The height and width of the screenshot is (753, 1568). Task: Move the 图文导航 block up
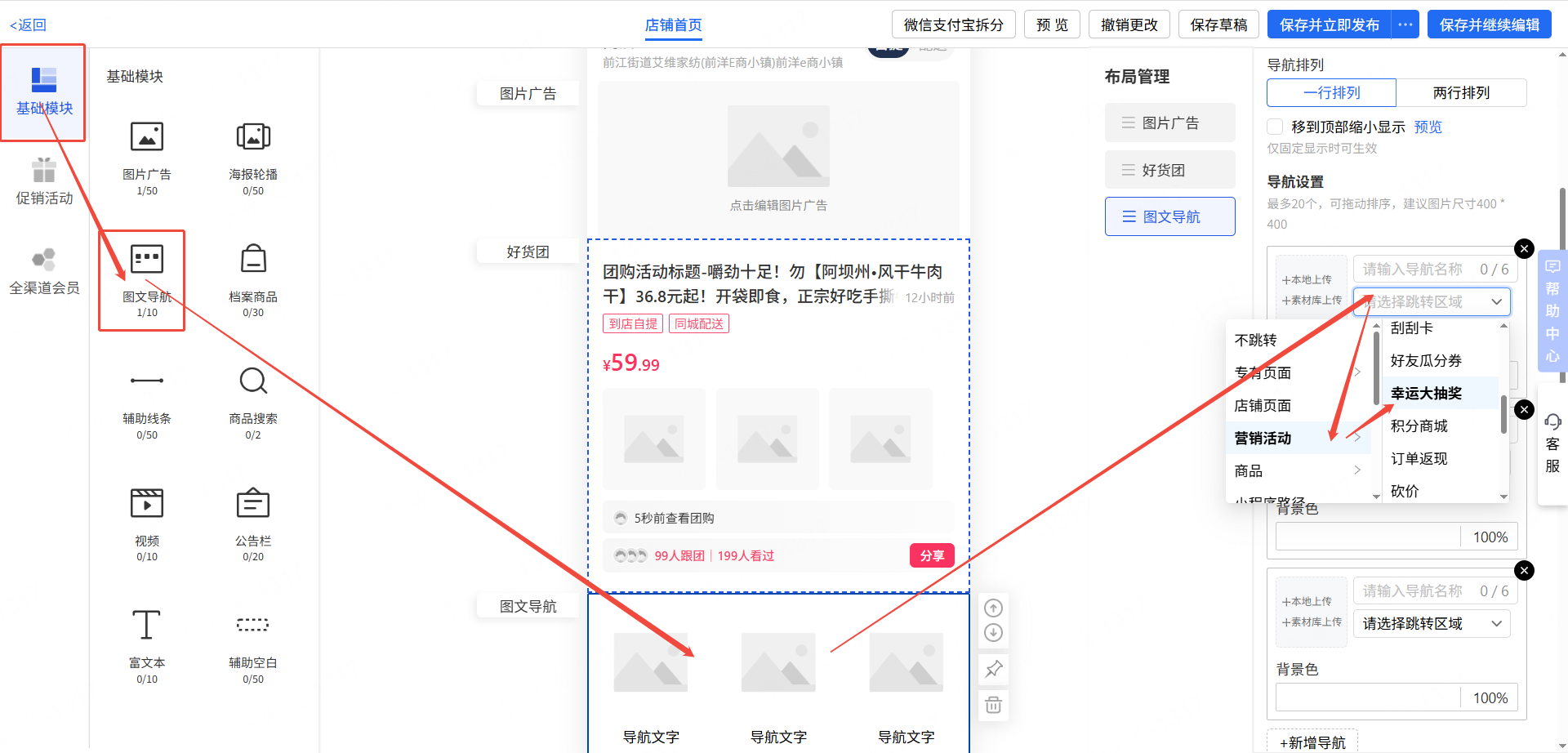993,608
